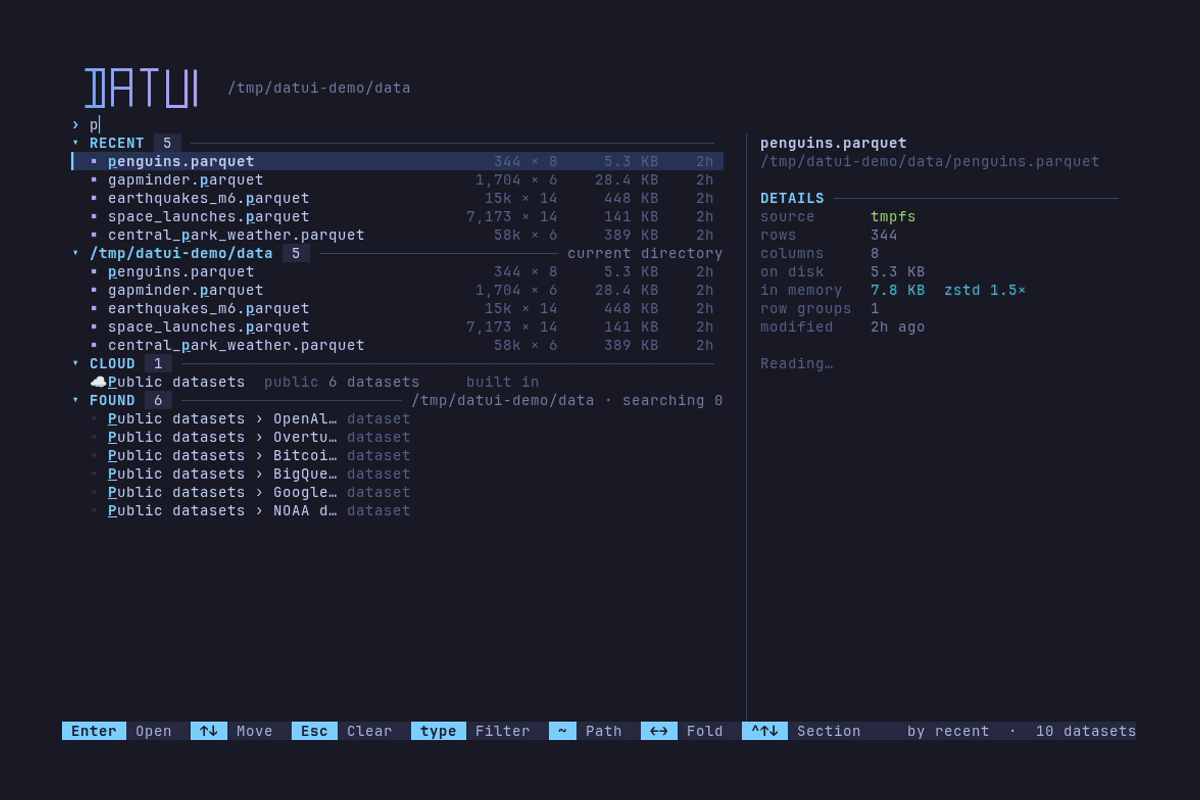Click the 28.4 KB size in RECENT gapminder row
This screenshot has width=1200, height=800.
point(627,180)
